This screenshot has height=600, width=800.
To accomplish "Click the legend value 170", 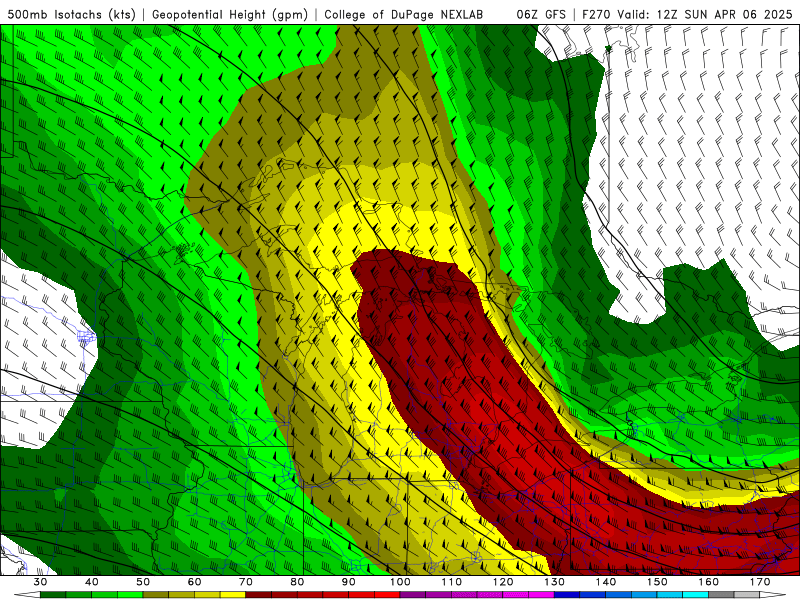I will [760, 582].
